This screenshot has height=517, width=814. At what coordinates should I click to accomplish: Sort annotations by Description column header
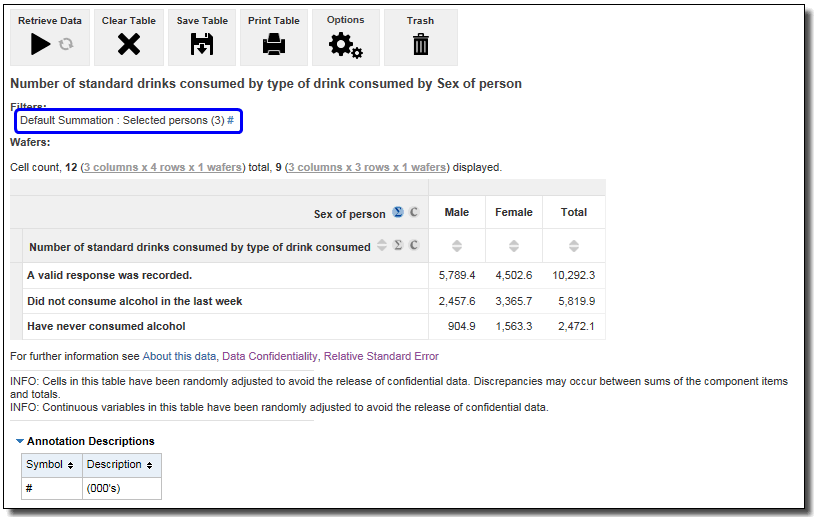[120, 465]
